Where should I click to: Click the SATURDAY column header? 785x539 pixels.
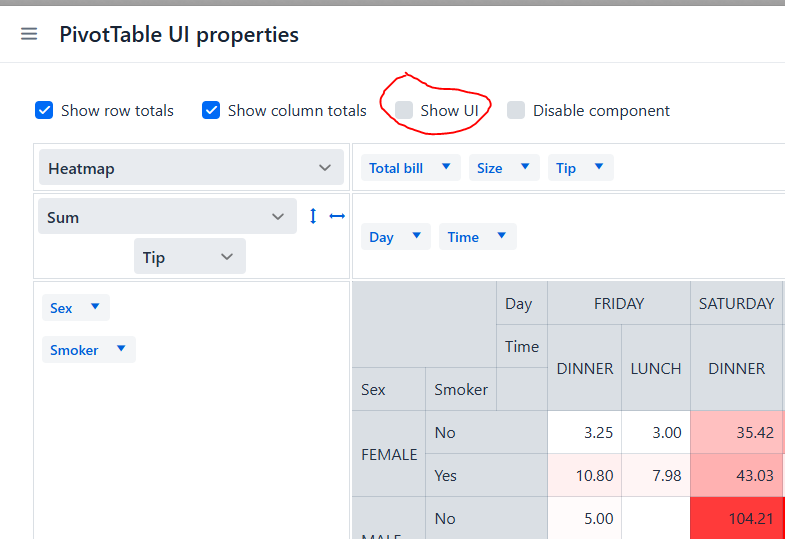coord(736,303)
